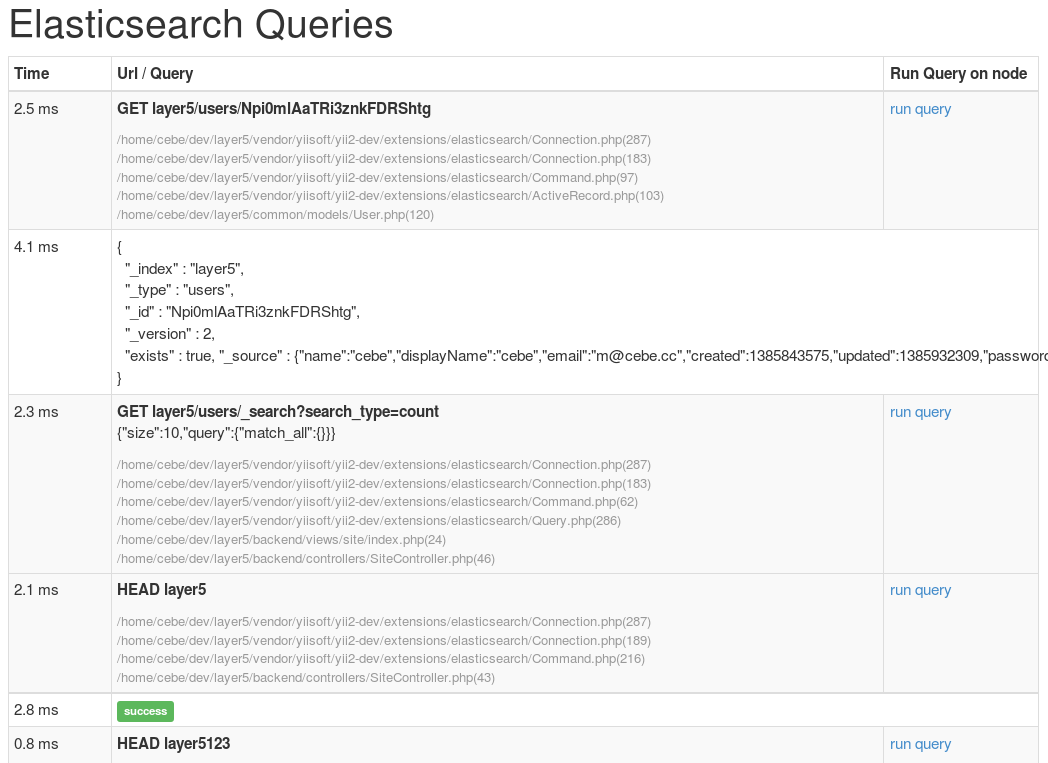Click the Elasticsearch Queries page heading
1048x763 pixels.
(x=201, y=25)
